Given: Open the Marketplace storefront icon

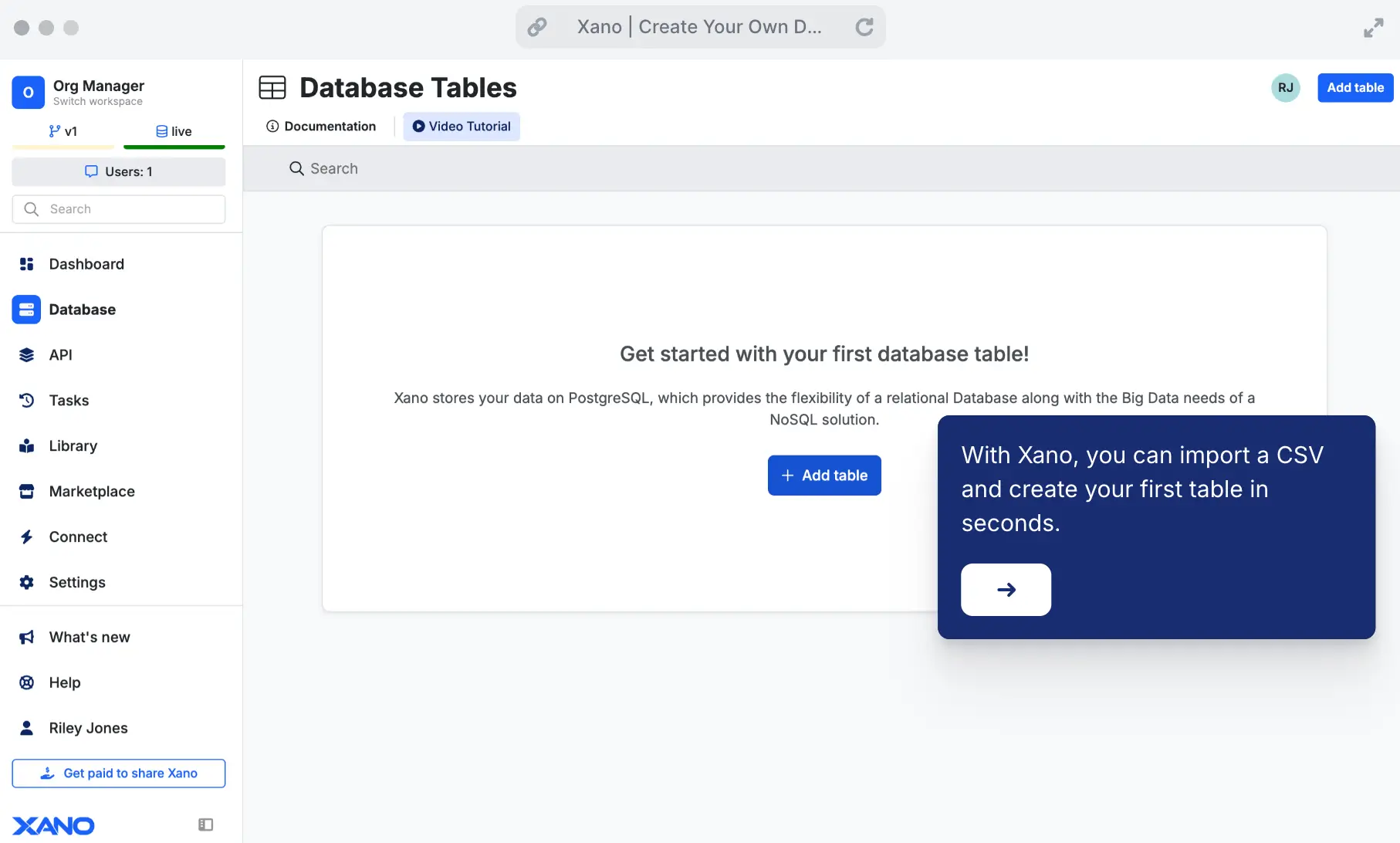Looking at the screenshot, I should click(27, 492).
